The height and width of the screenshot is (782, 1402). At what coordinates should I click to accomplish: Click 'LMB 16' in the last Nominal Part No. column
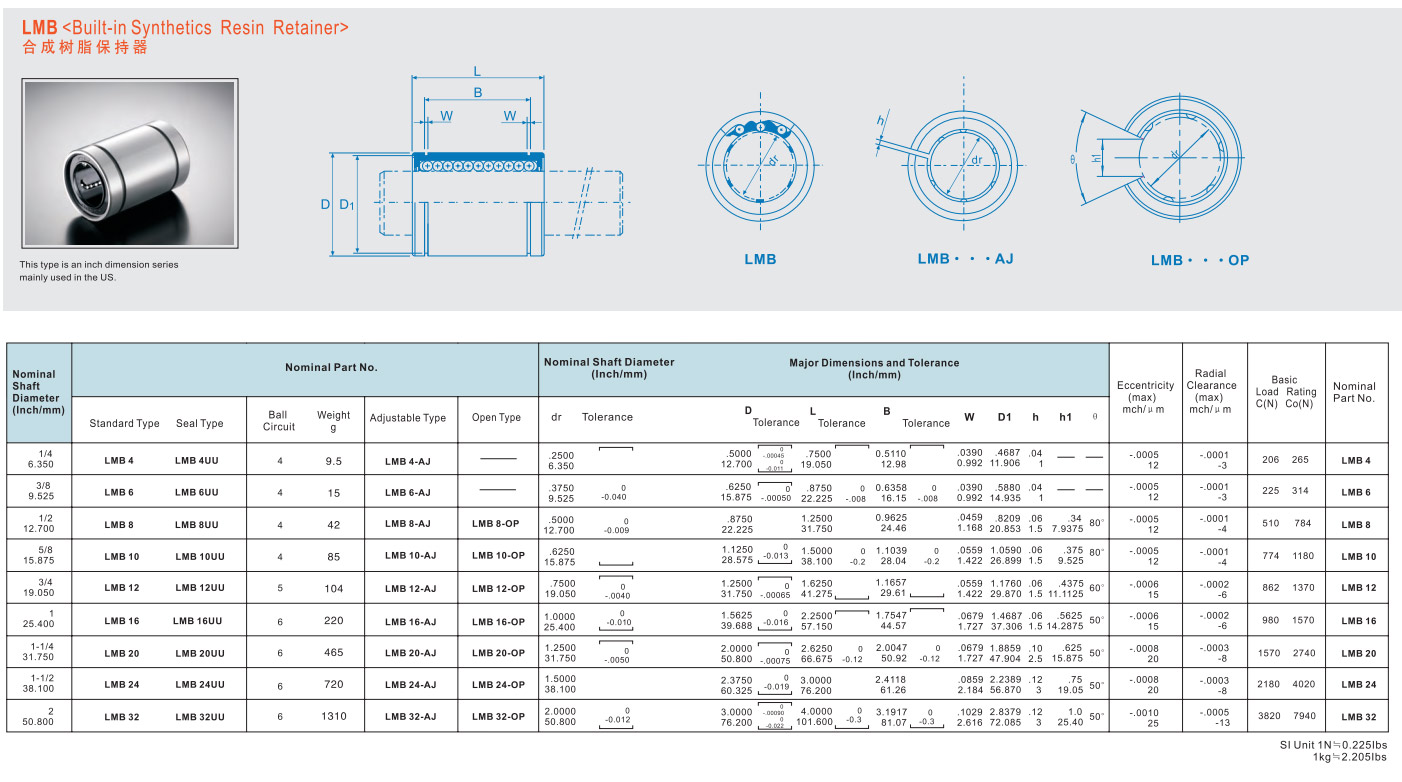point(1358,621)
